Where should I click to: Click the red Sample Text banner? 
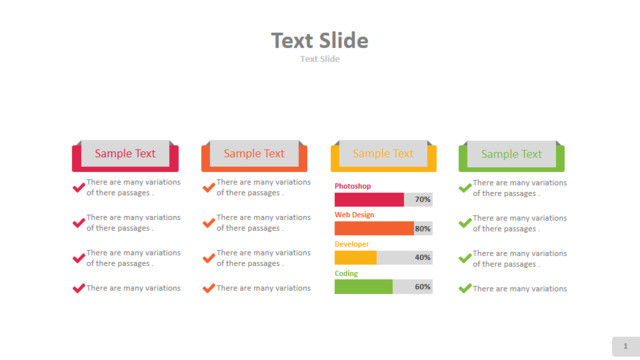[x=125, y=156]
